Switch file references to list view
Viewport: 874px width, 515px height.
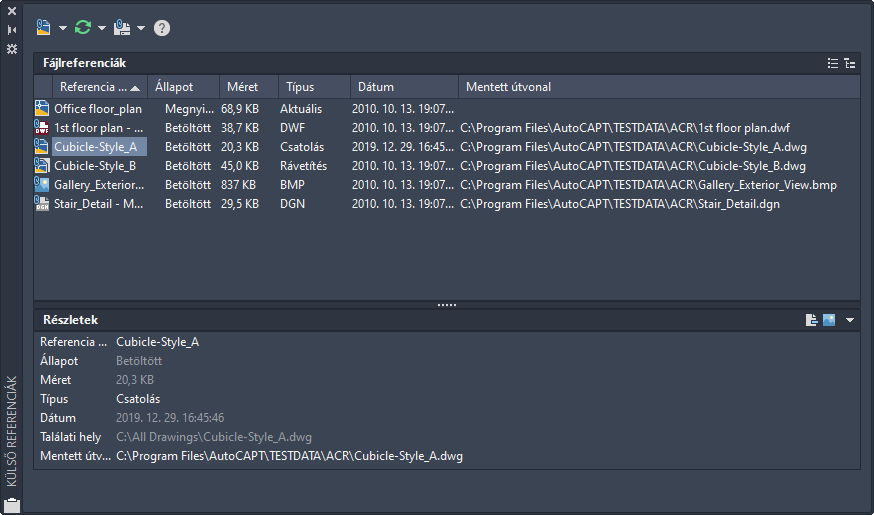833,63
